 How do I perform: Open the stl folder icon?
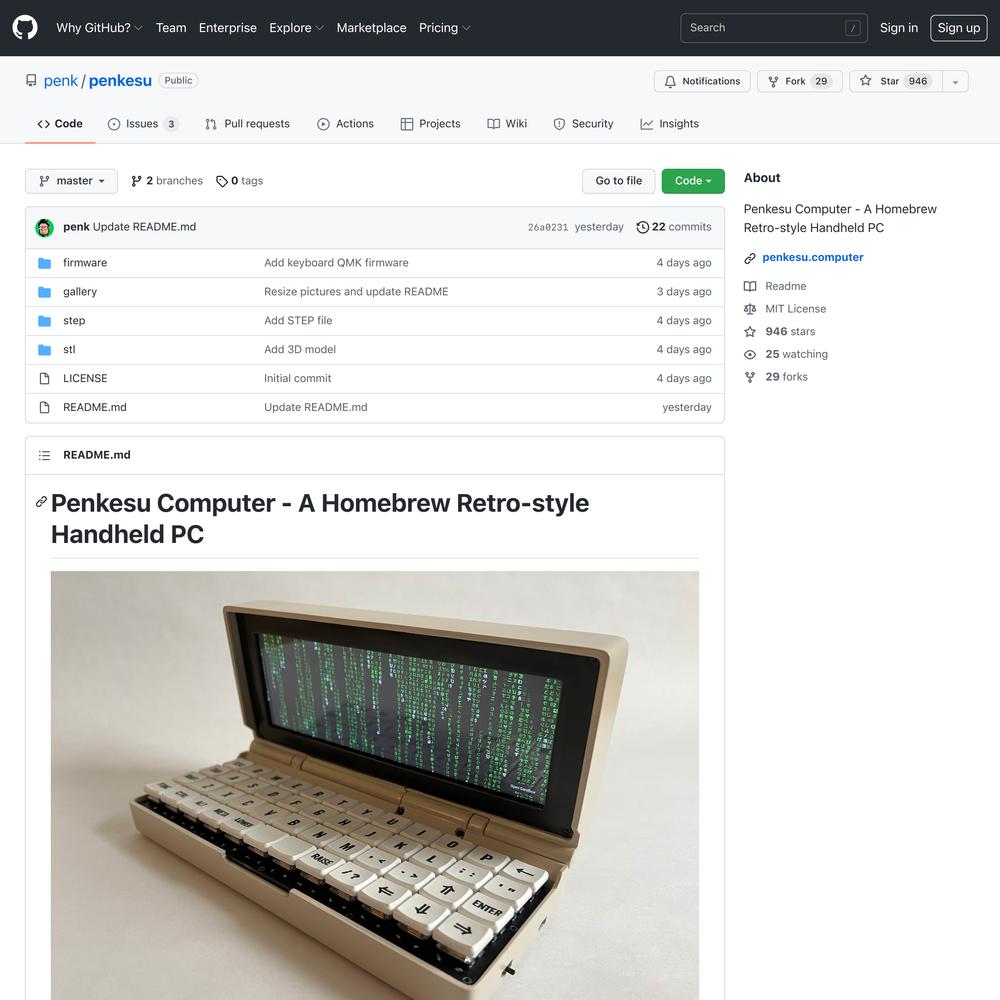pyautogui.click(x=45, y=349)
